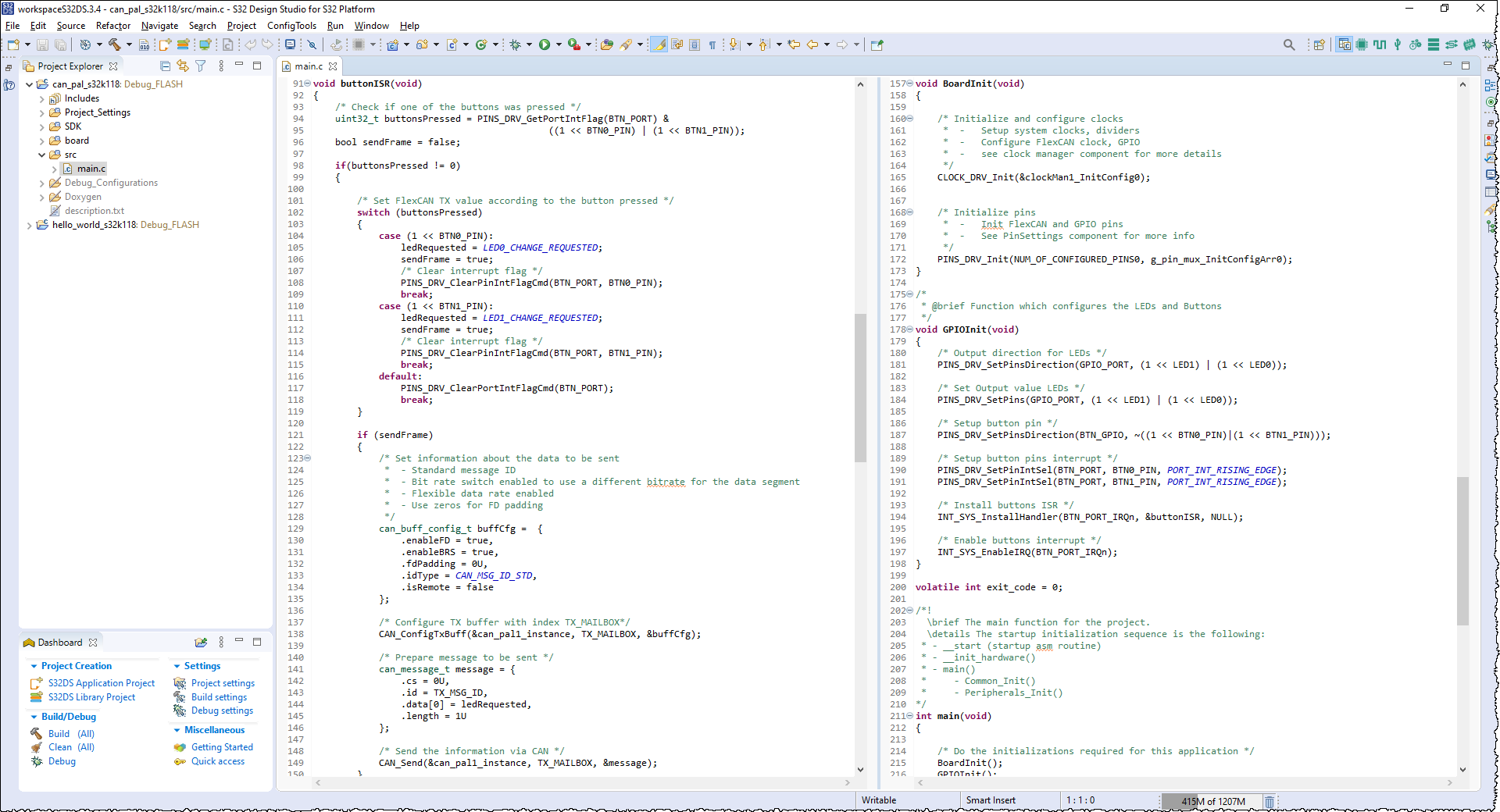This screenshot has width=1500, height=812.
Task: Open the toolbar search magnifier icon
Action: [1290, 45]
